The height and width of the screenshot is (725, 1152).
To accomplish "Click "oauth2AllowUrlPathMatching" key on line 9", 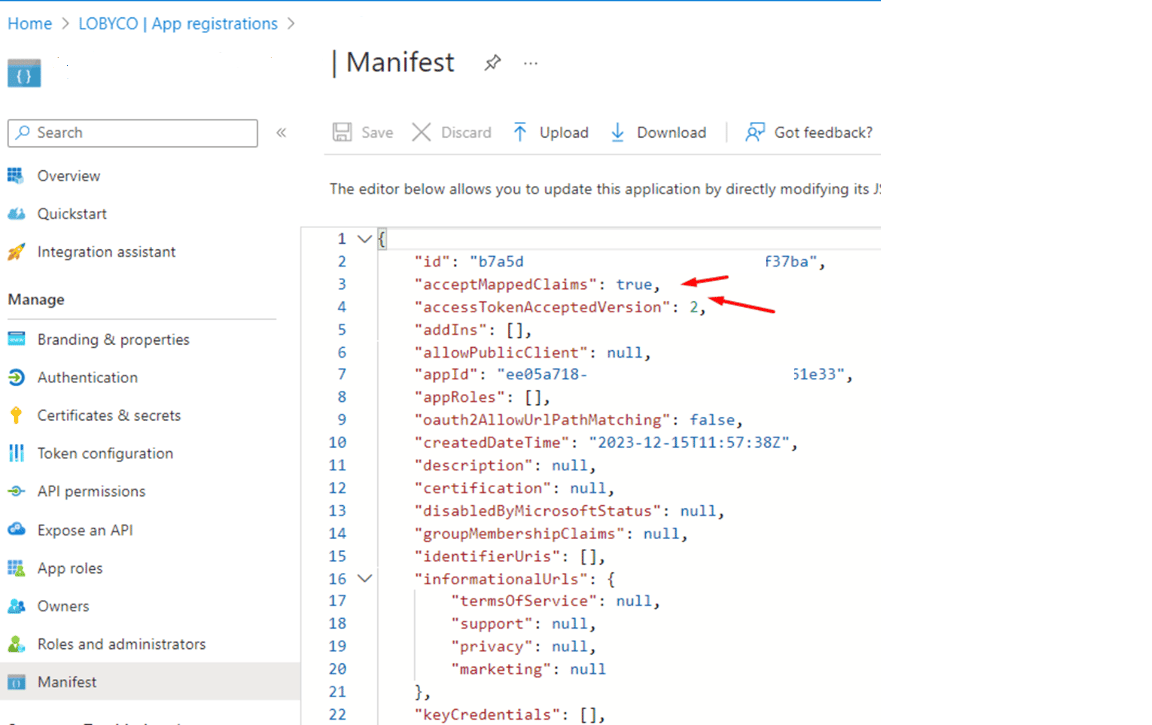I will [542, 420].
